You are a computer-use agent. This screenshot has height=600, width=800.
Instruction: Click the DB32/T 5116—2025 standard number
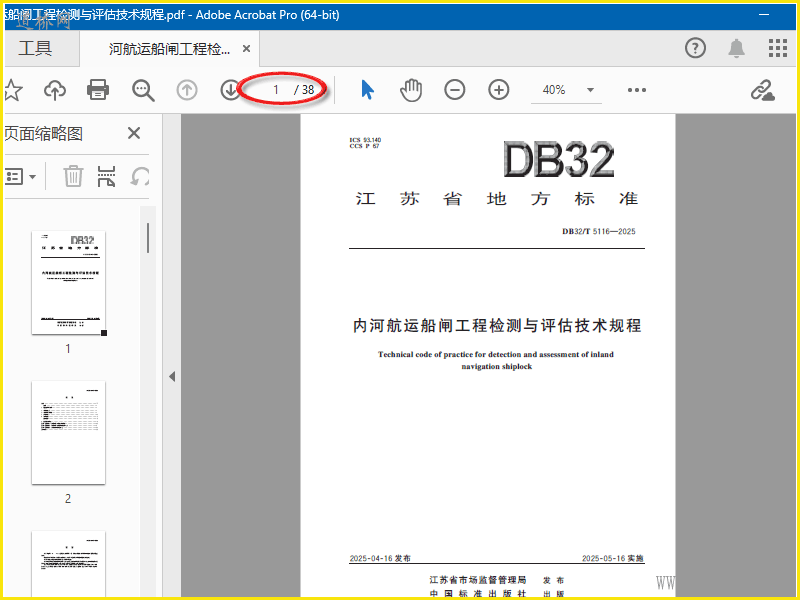pyautogui.click(x=598, y=232)
